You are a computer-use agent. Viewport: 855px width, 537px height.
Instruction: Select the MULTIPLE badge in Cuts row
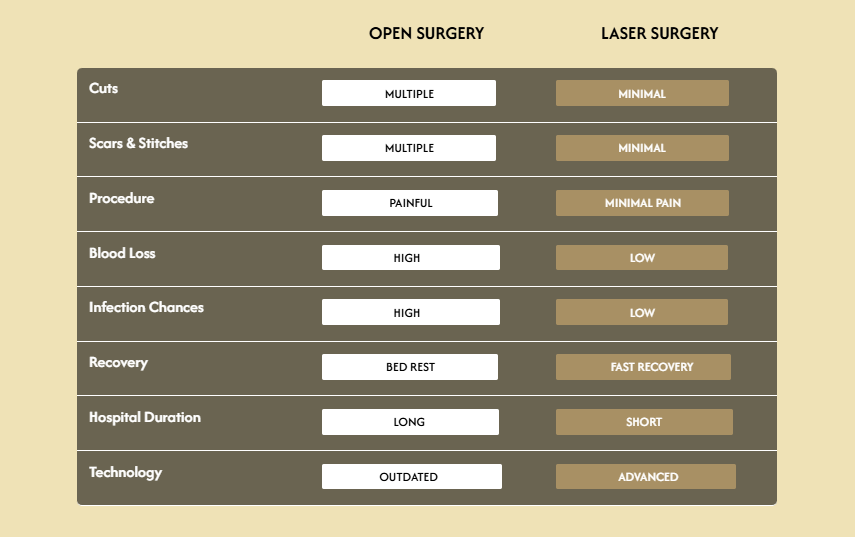click(409, 93)
